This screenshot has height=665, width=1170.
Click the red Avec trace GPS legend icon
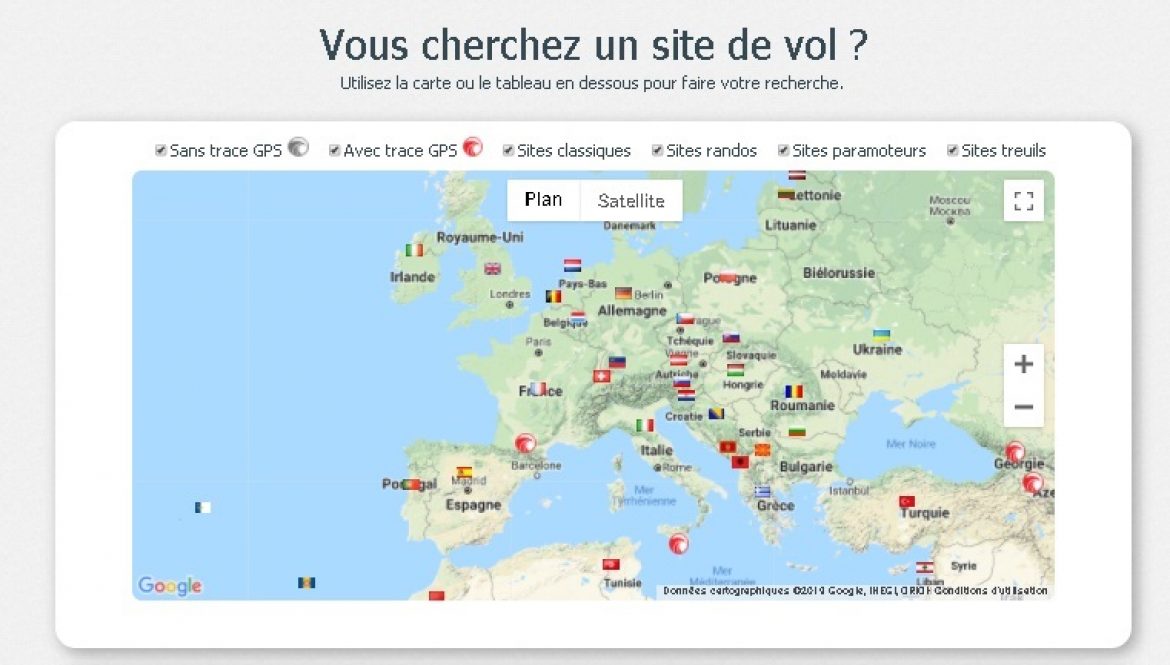(x=473, y=147)
